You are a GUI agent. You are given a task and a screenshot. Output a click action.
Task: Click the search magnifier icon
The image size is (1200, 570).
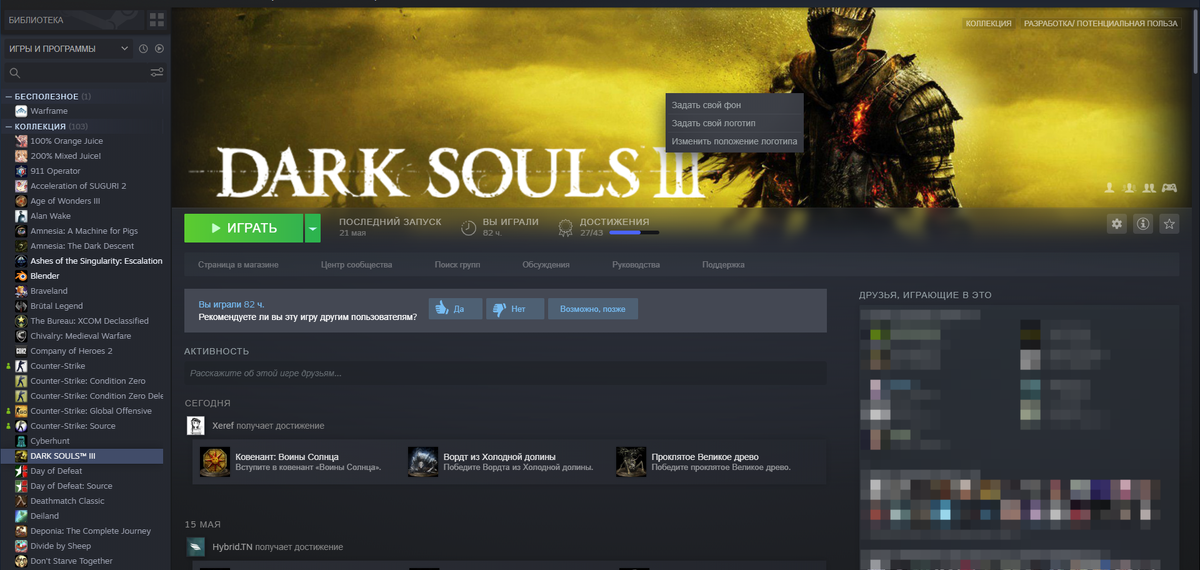(14, 73)
